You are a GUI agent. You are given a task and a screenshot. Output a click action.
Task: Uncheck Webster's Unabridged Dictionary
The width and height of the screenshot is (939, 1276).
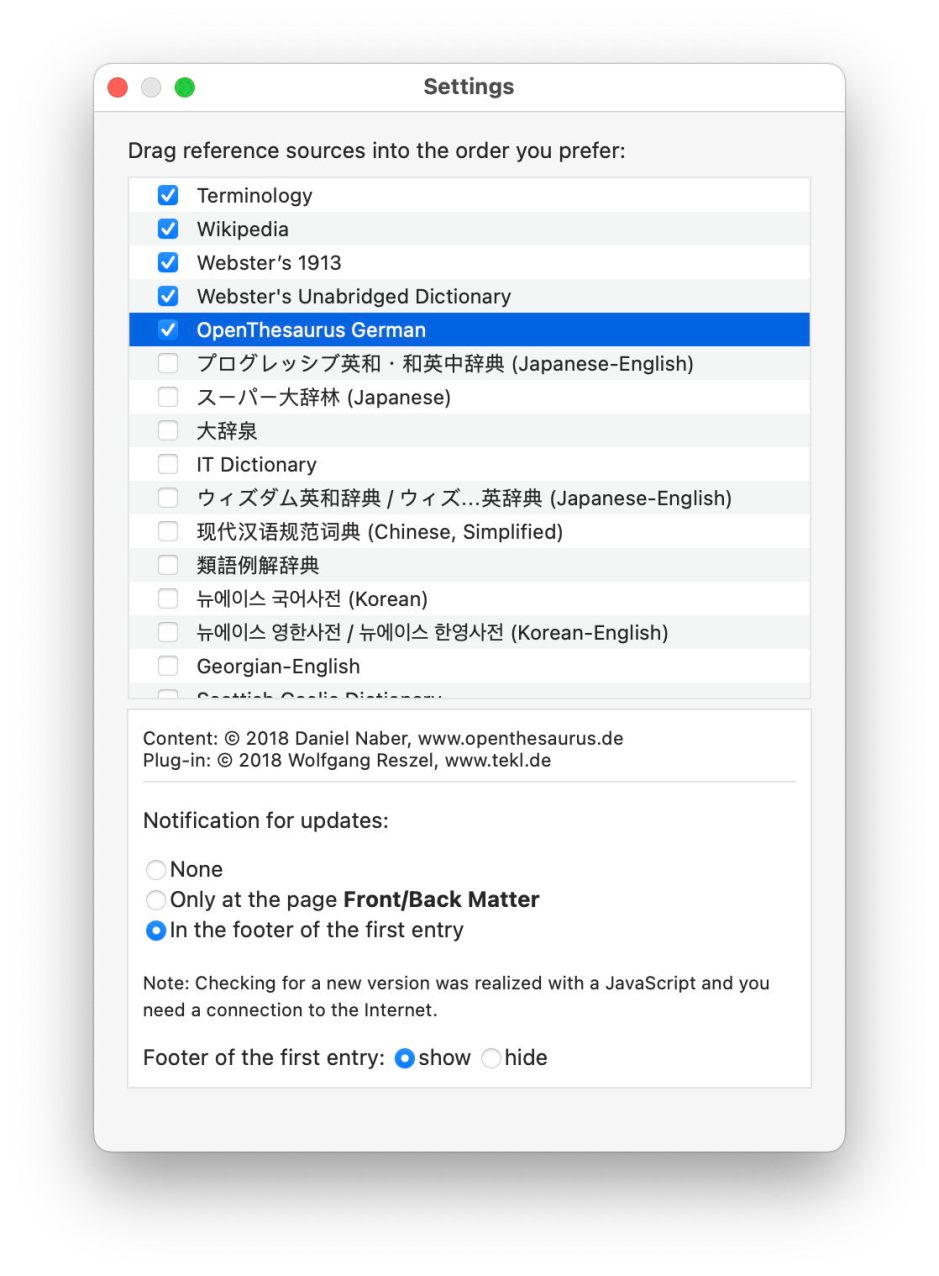click(168, 296)
